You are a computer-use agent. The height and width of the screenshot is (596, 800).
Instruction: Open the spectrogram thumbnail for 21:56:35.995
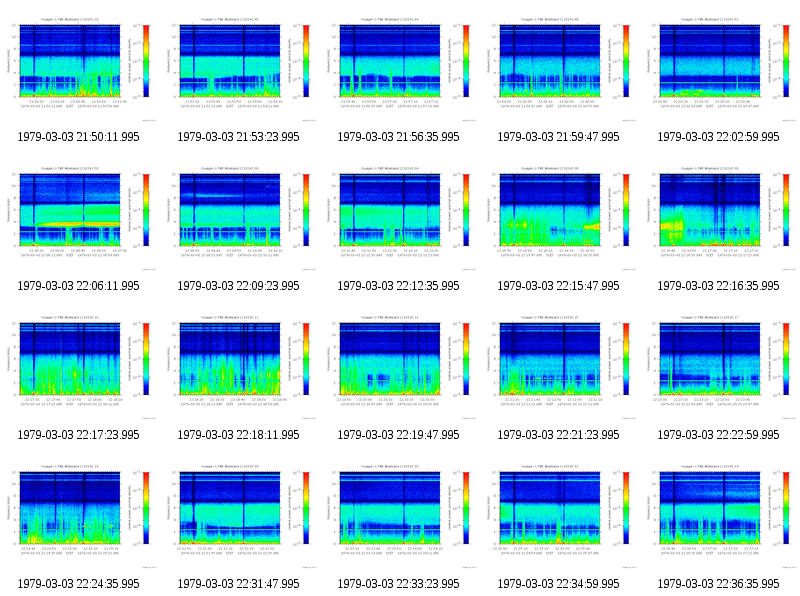coord(398,69)
